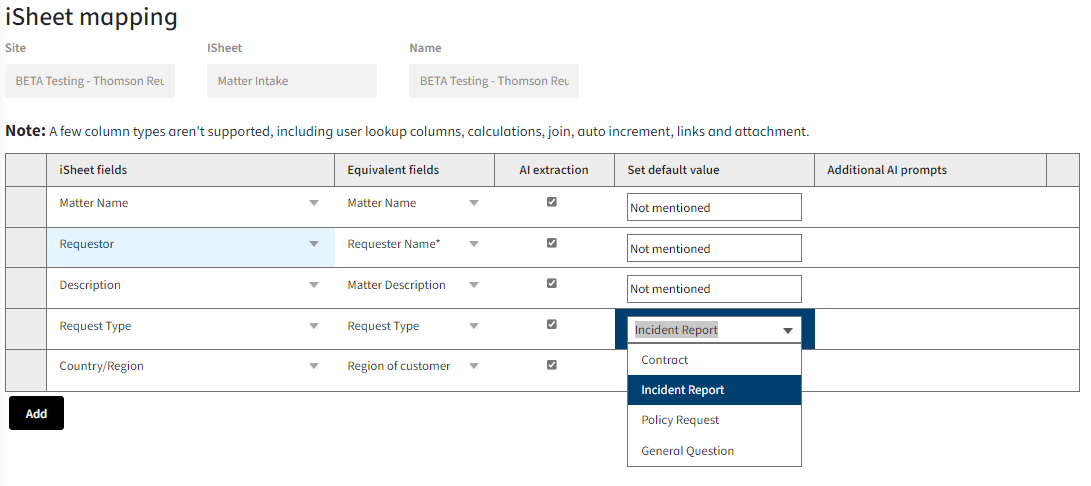Open the Matter Name iSheet field dropdown

tap(314, 203)
